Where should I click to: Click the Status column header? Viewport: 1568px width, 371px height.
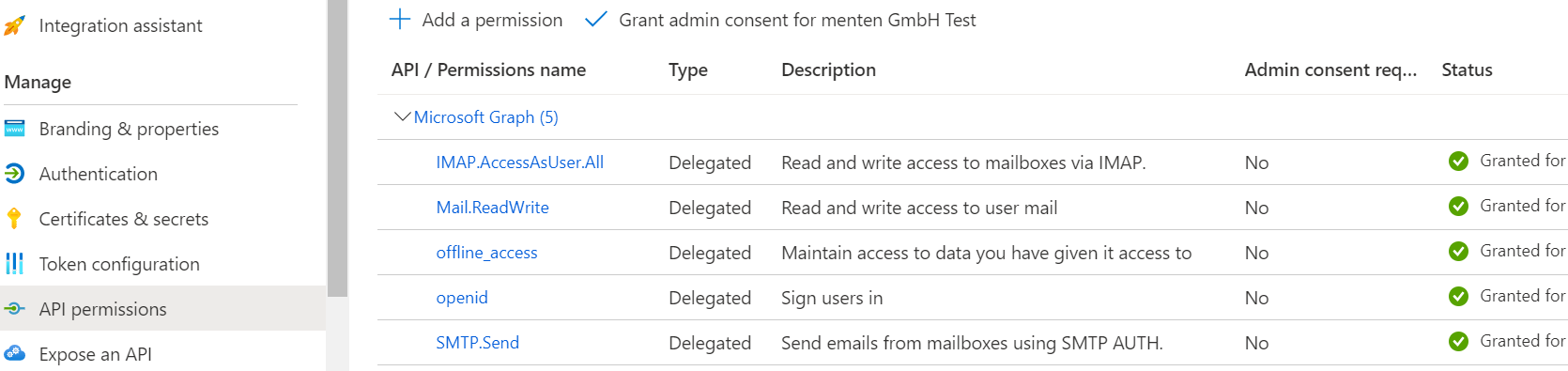pyautogui.click(x=1467, y=70)
